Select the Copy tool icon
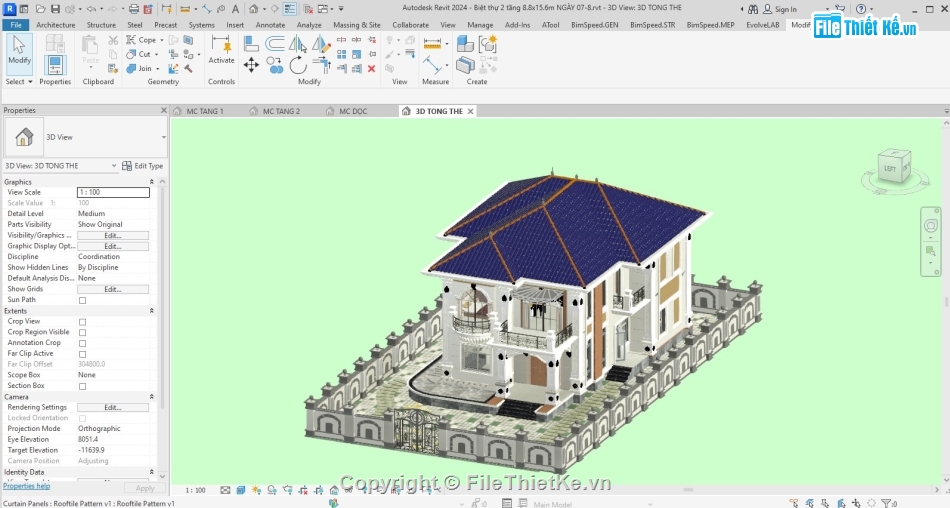Screen dimensions: 950x508 point(275,65)
